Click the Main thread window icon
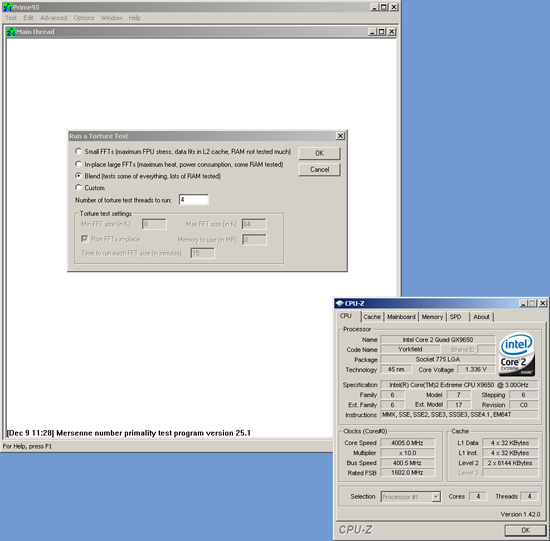The image size is (550, 541). tap(11, 32)
